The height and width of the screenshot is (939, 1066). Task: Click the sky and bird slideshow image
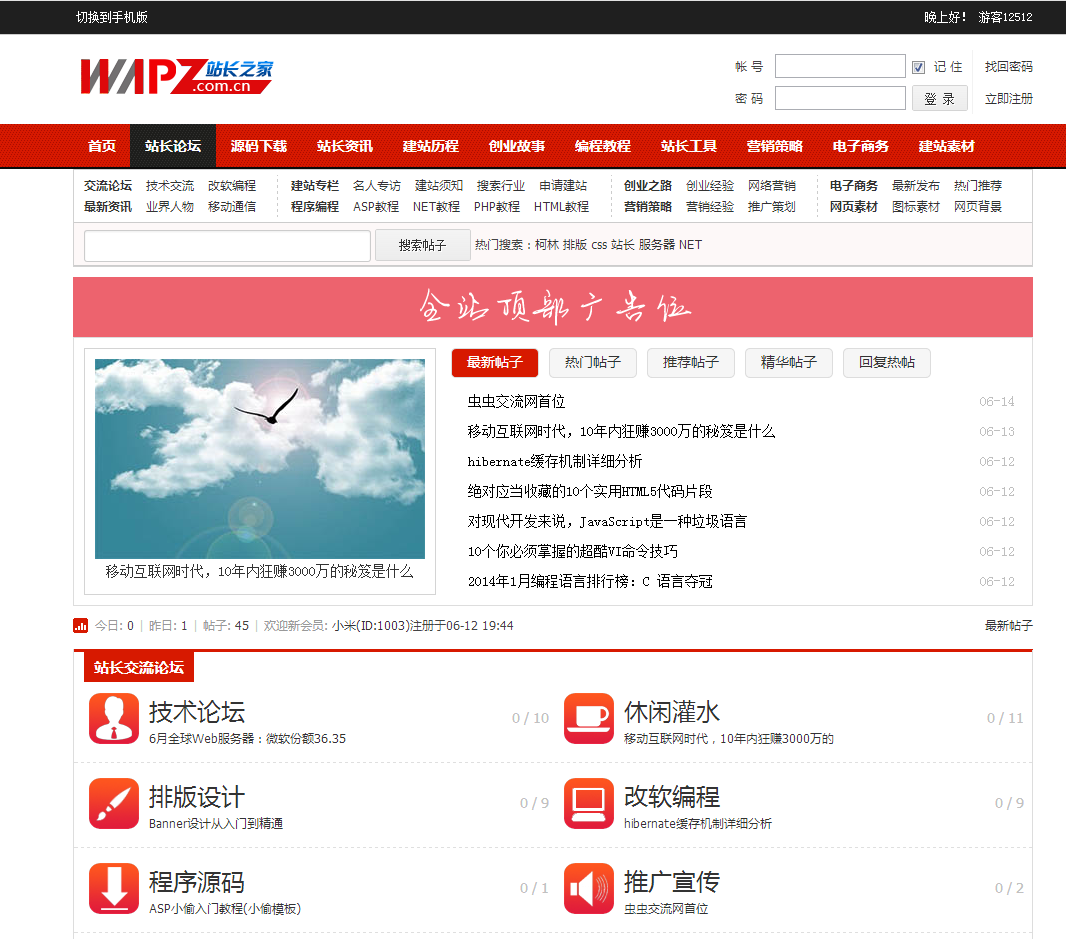pyautogui.click(x=260, y=458)
